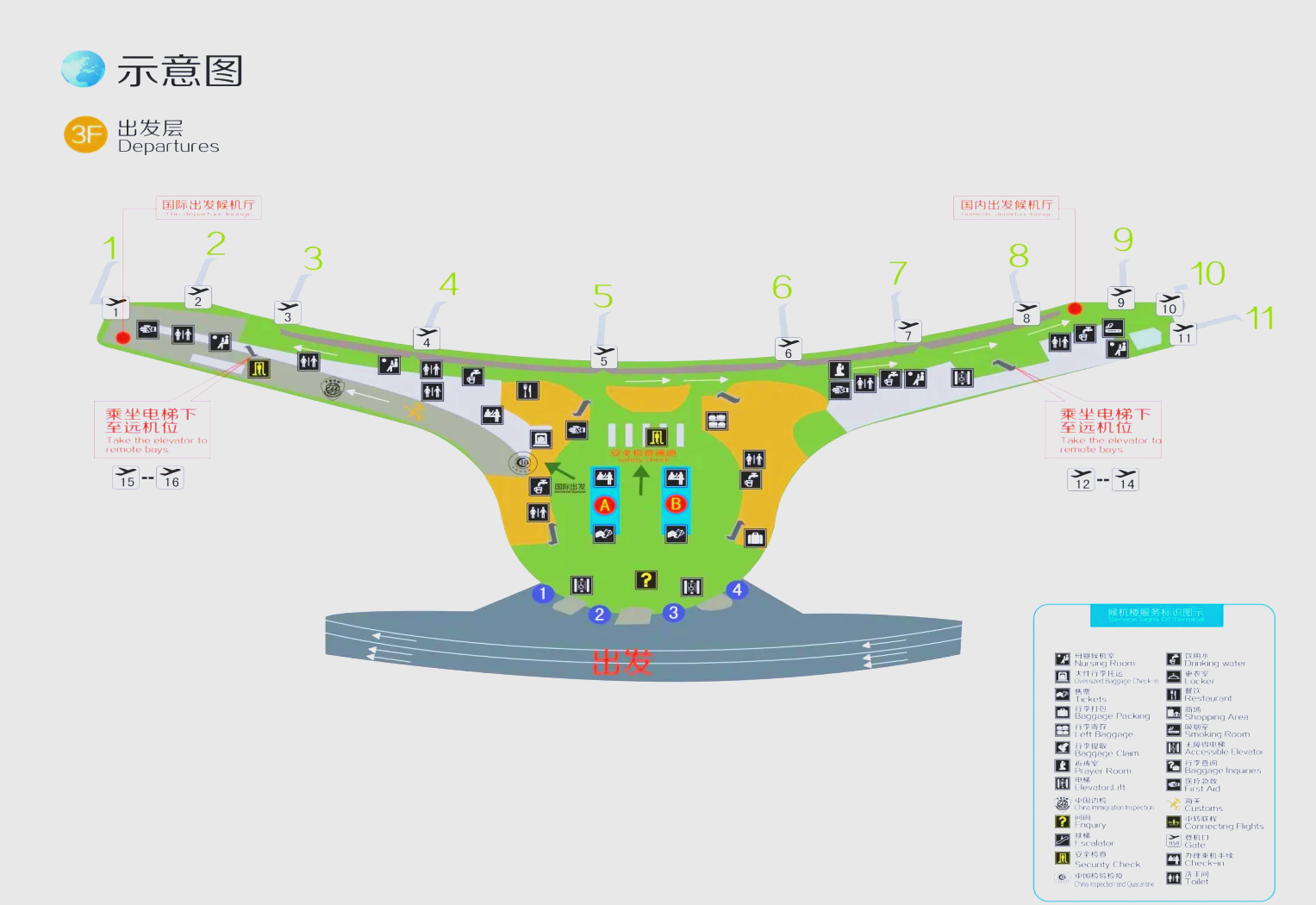Click the red safety check label
Viewport: 1316px width, 905px height.
[x=643, y=454]
